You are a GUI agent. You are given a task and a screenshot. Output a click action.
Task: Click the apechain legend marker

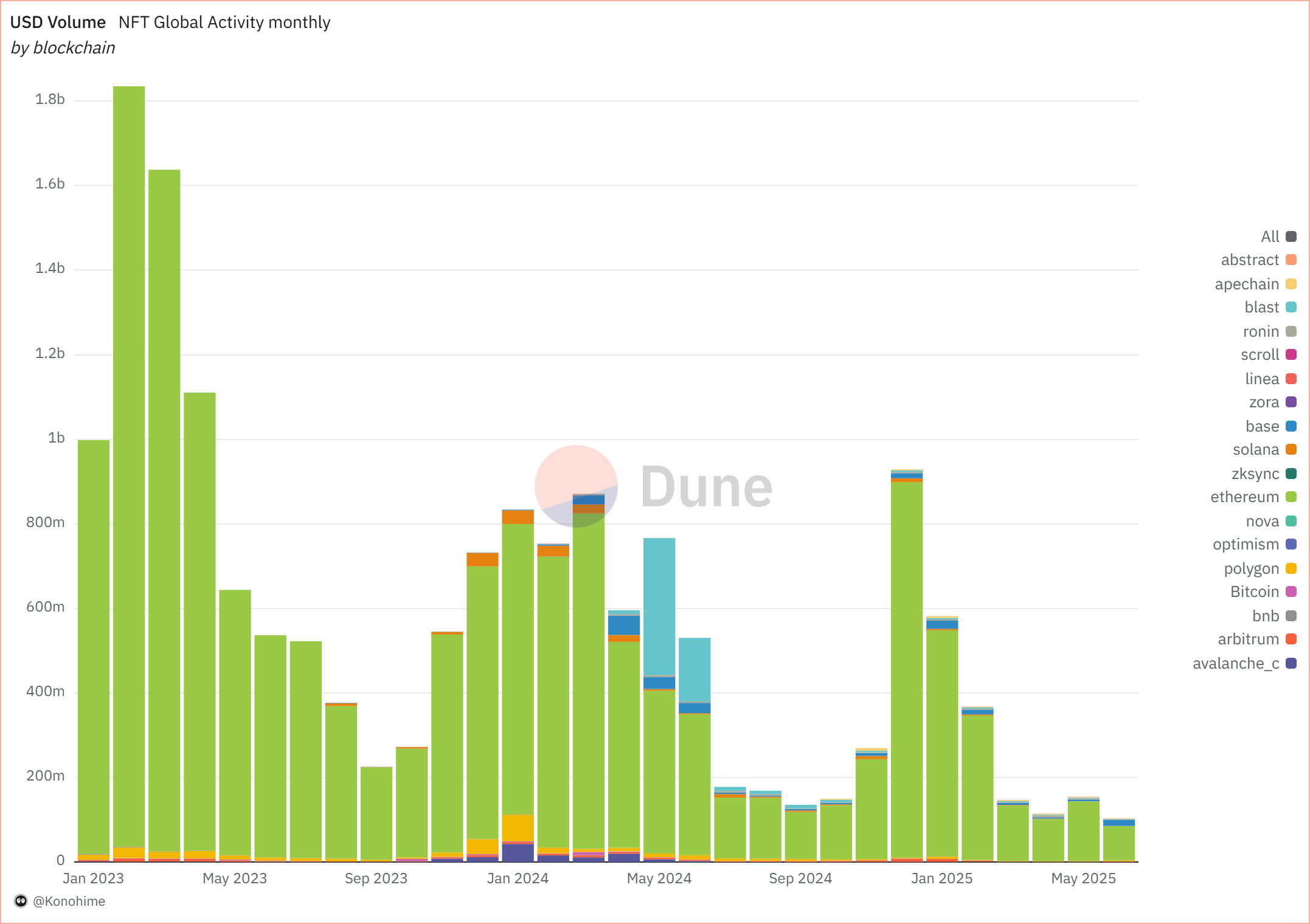coord(1291,284)
